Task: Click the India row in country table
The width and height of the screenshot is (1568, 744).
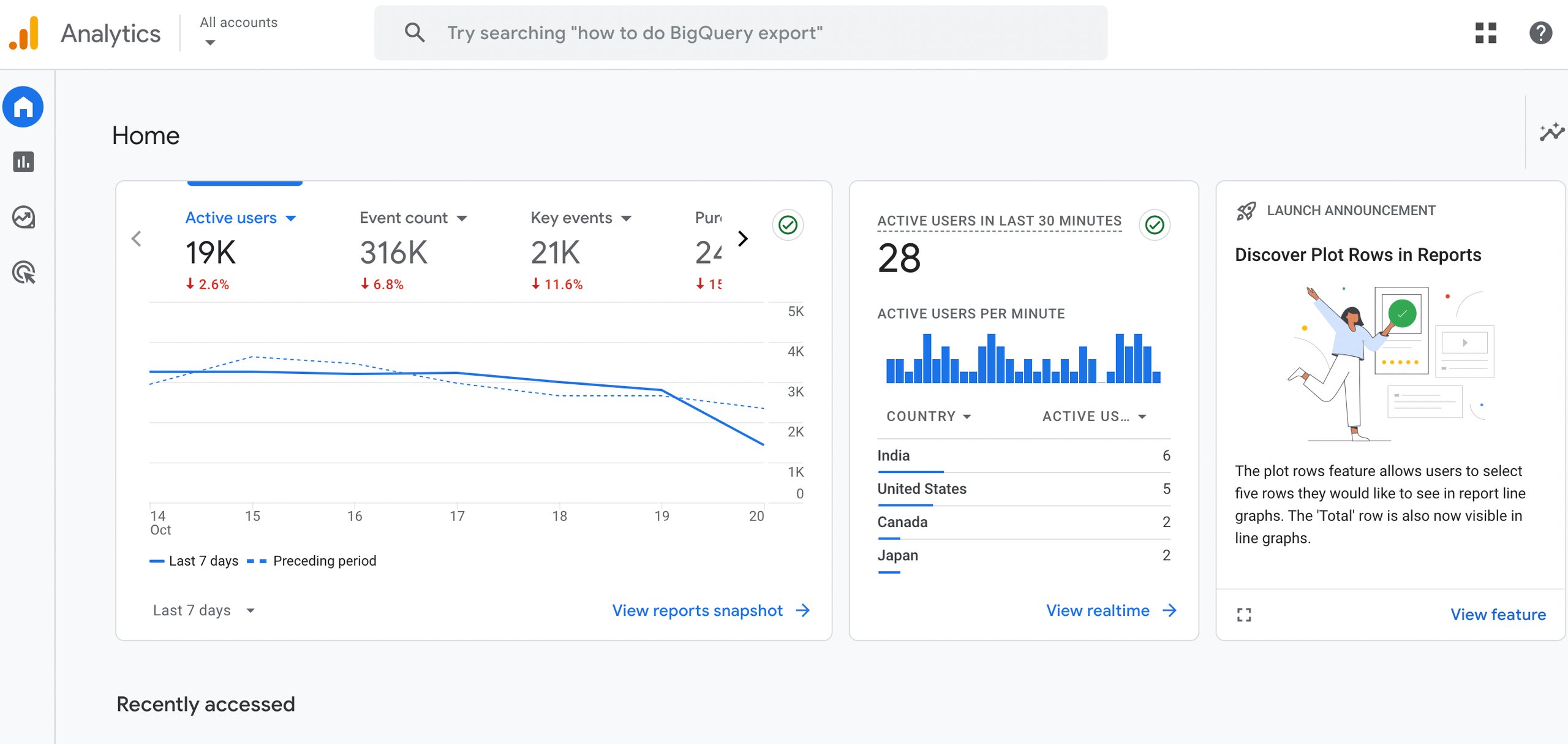Action: point(1023,456)
